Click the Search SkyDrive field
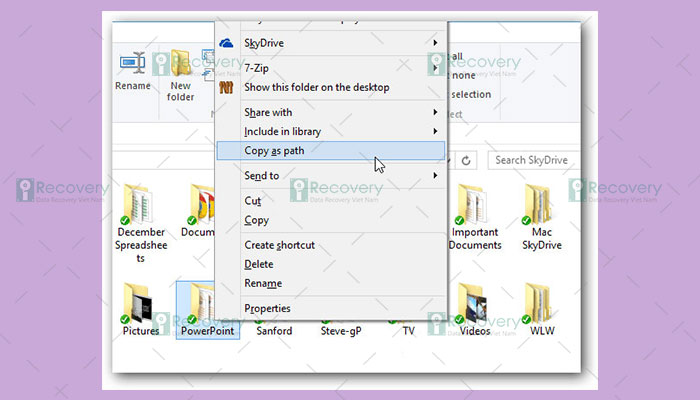Screen dimensions: 700x400 [x=534, y=160]
